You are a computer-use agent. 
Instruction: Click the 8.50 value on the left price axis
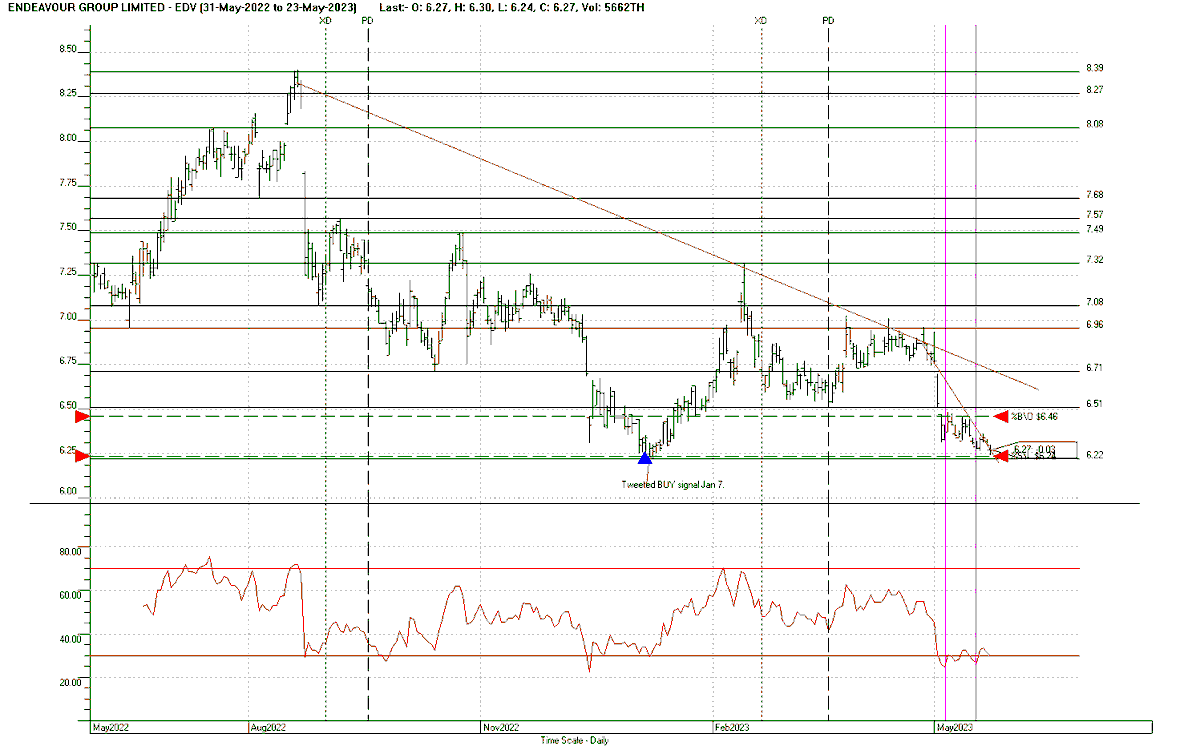click(67, 49)
